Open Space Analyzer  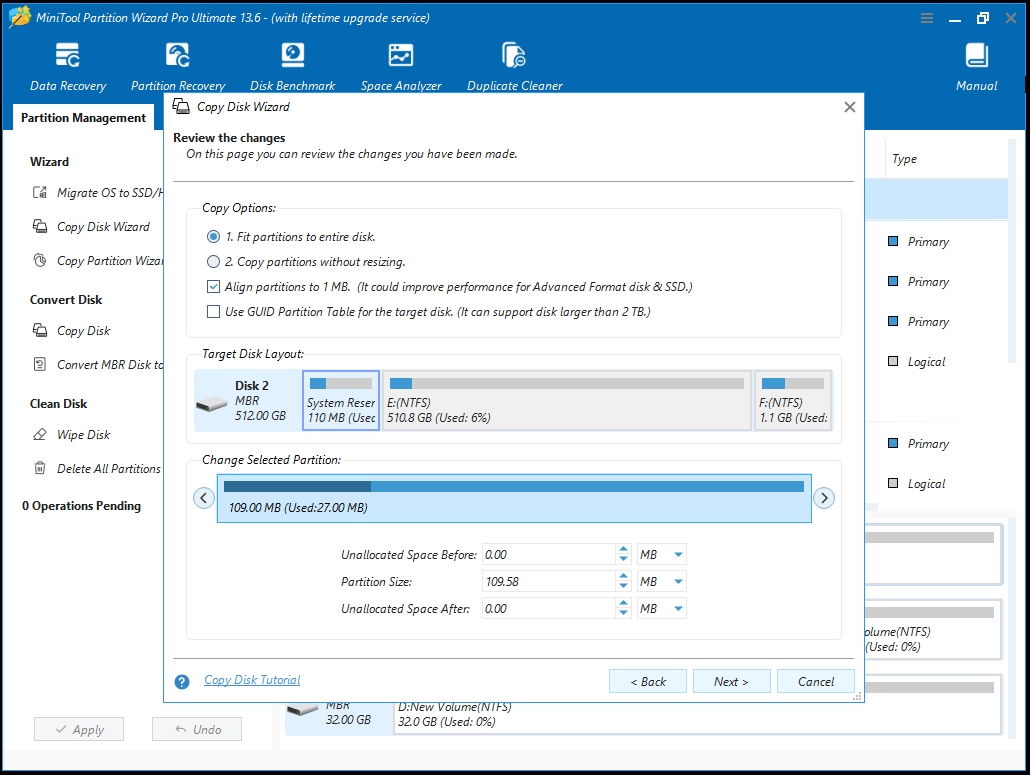401,67
